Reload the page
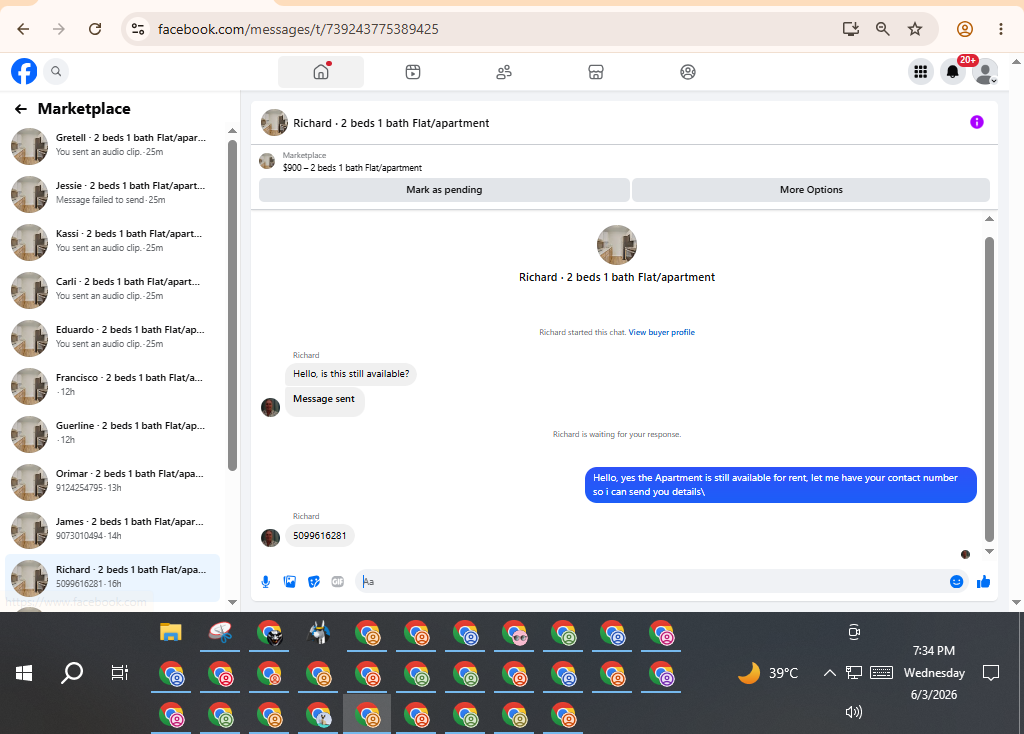The image size is (1024, 734). point(95,29)
